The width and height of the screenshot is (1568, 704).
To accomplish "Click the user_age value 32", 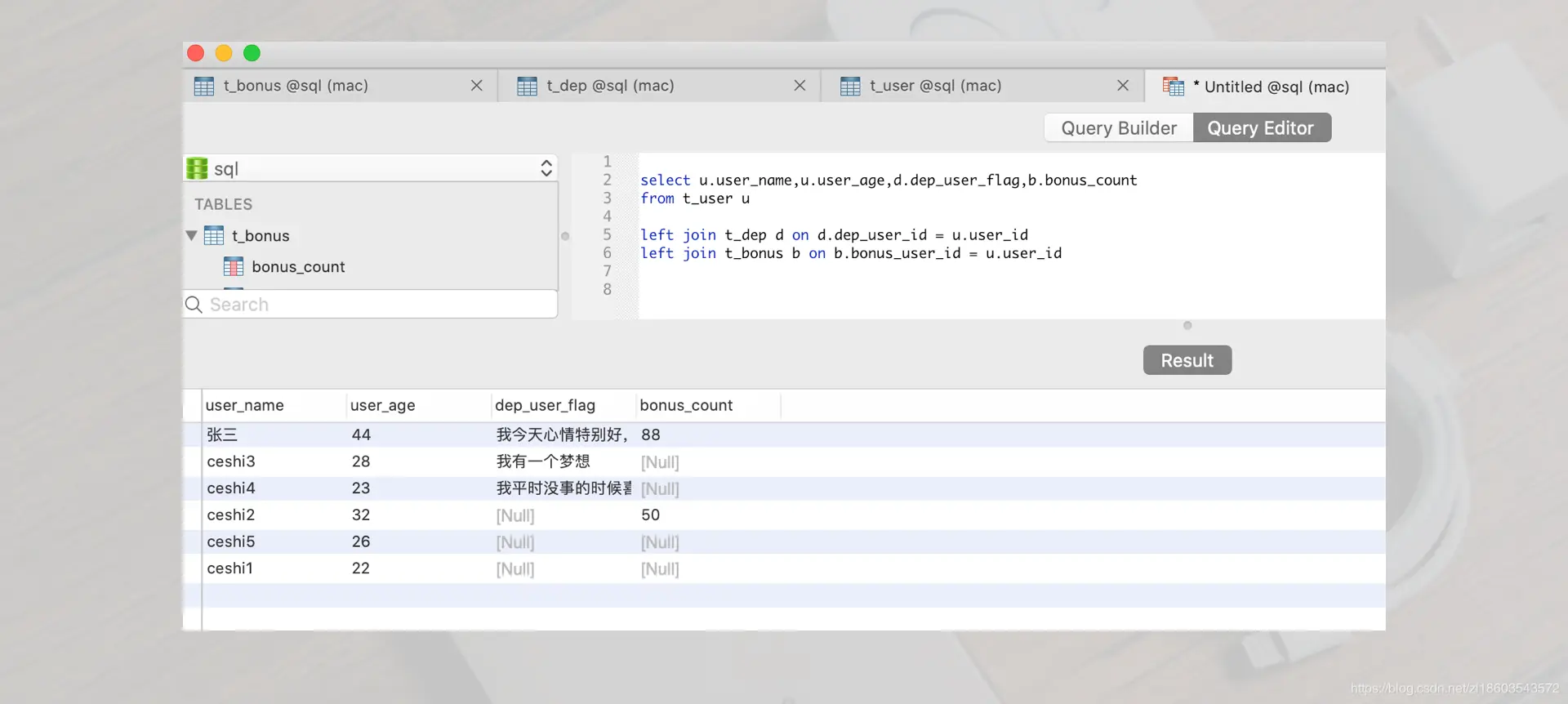I will (x=361, y=515).
